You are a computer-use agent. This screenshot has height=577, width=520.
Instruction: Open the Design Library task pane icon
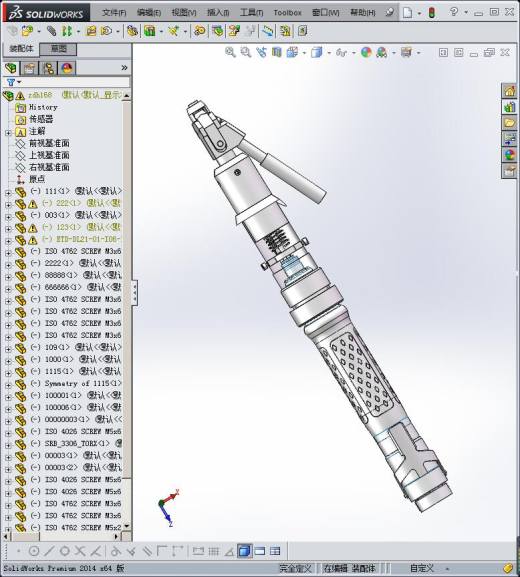[510, 107]
